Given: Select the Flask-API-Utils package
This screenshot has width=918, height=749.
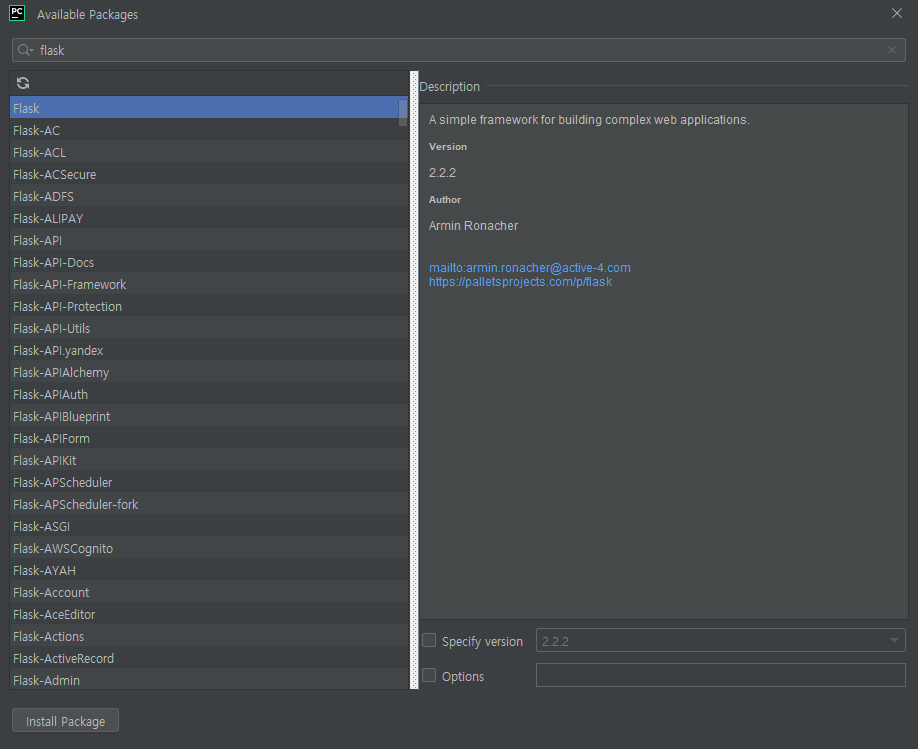Looking at the screenshot, I should (x=209, y=328).
